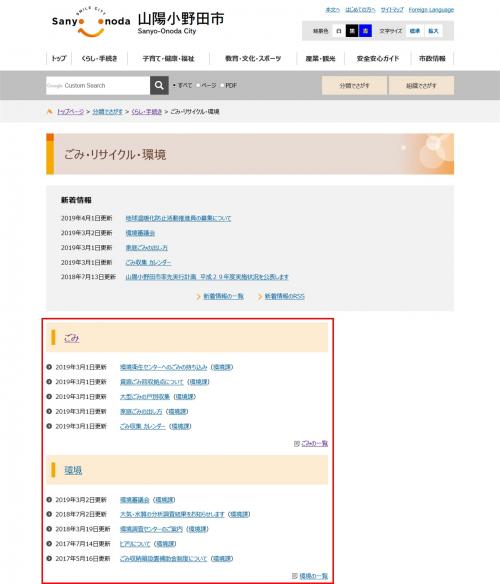Viewport: 500px width, 584px height.
Task: Click the Sanyo-Onoda smile city logo
Action: tap(91, 22)
